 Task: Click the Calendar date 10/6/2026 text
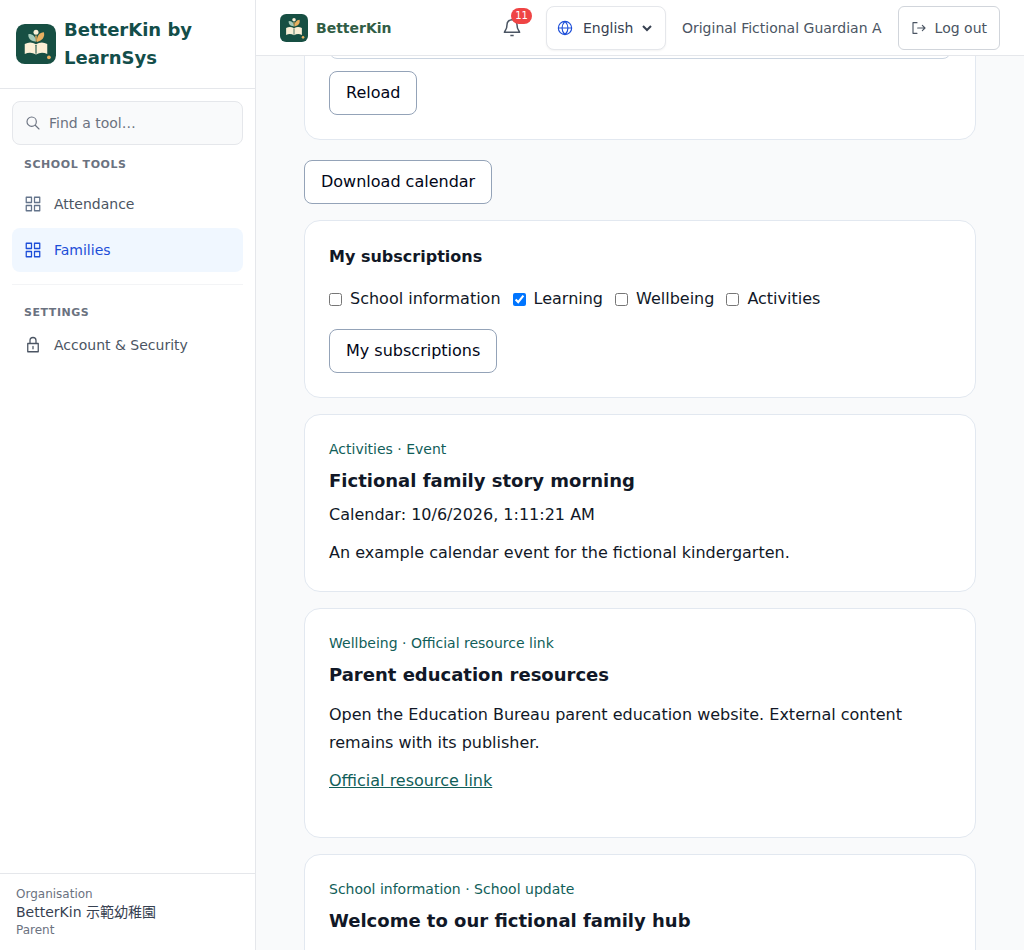[x=462, y=515]
